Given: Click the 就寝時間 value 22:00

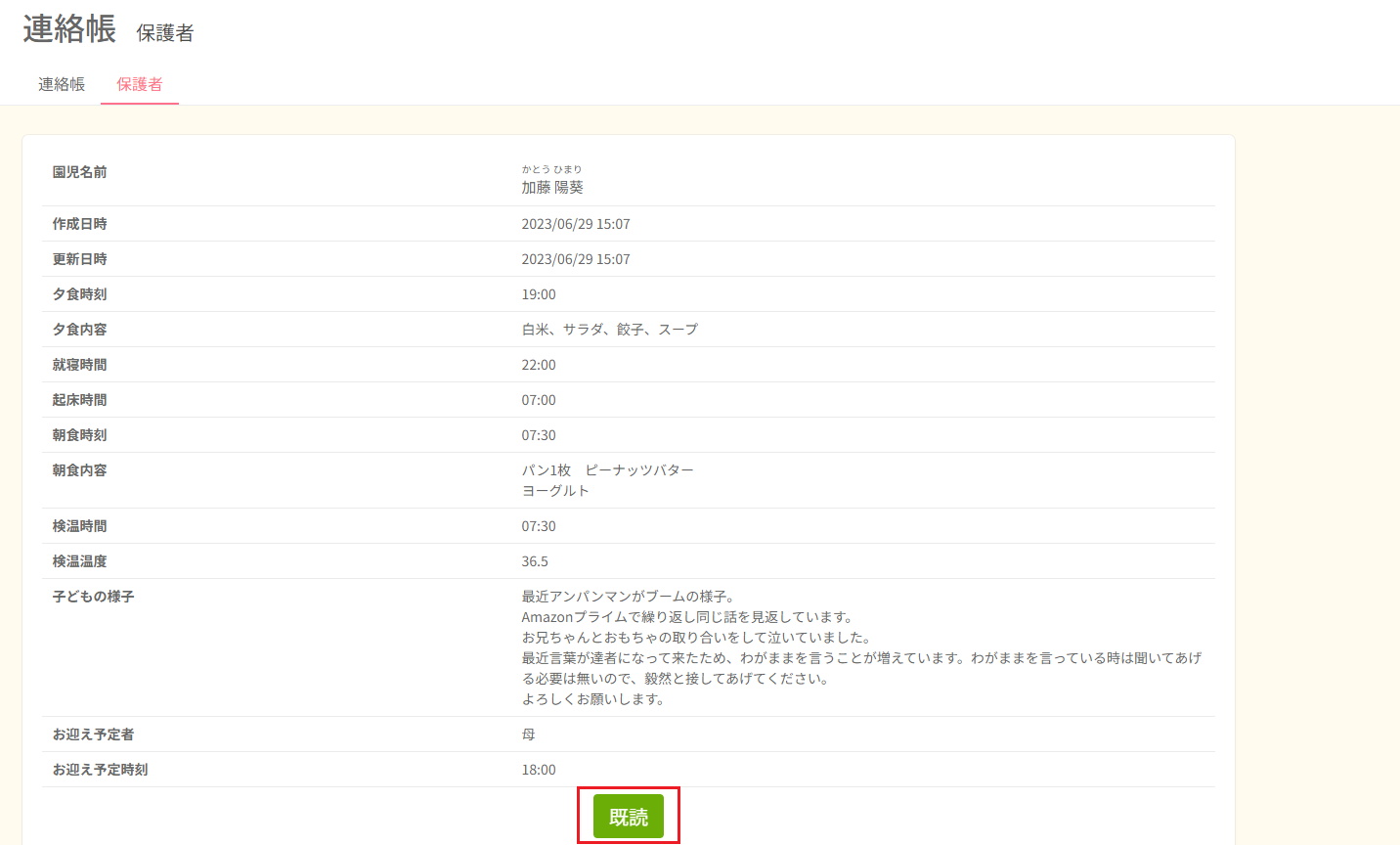Looking at the screenshot, I should click(538, 364).
